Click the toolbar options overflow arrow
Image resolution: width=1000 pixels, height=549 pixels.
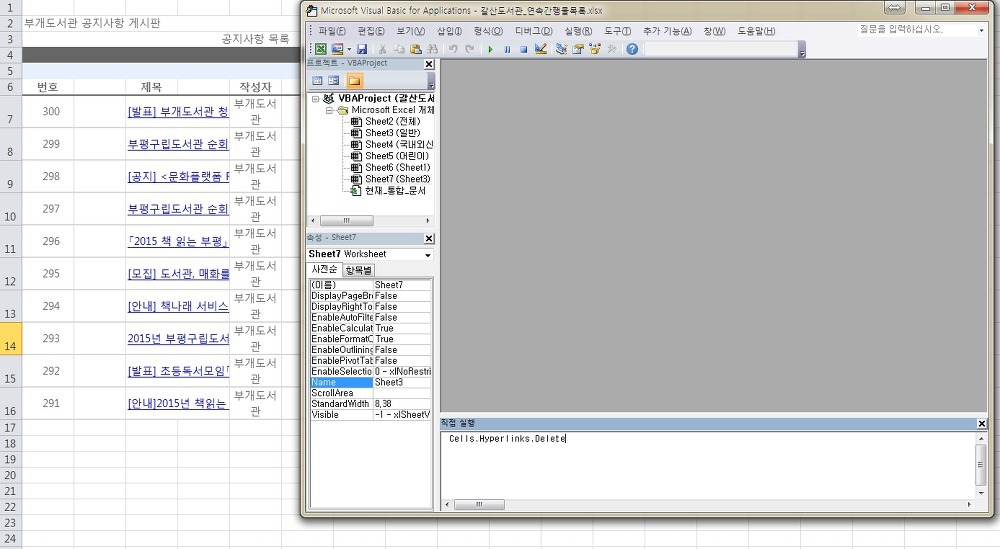[x=802, y=50]
